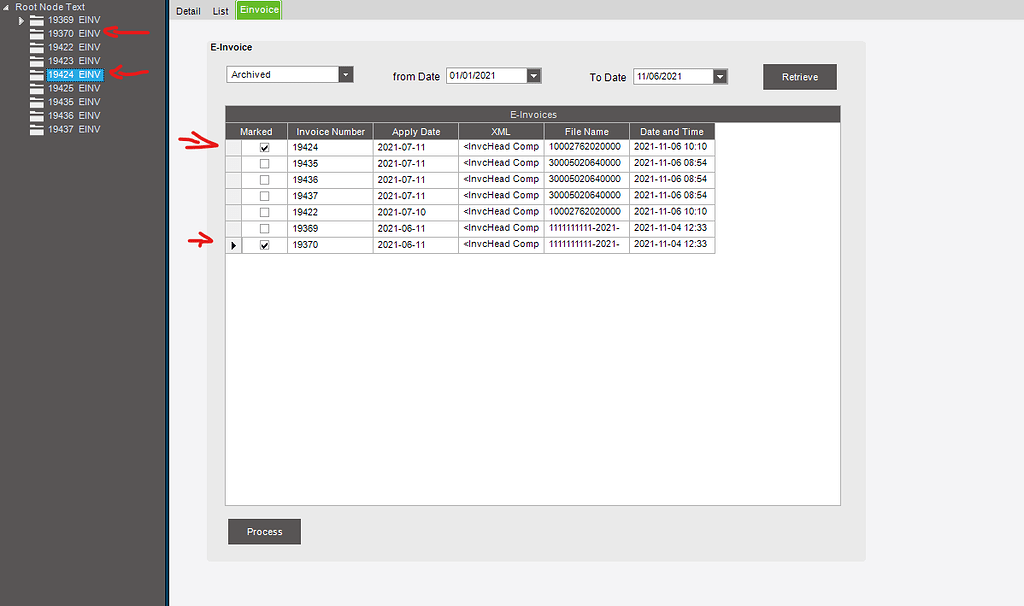The height and width of the screenshot is (606, 1024).
Task: Click the folder icon beside 19422 EINV
Action: pos(37,48)
